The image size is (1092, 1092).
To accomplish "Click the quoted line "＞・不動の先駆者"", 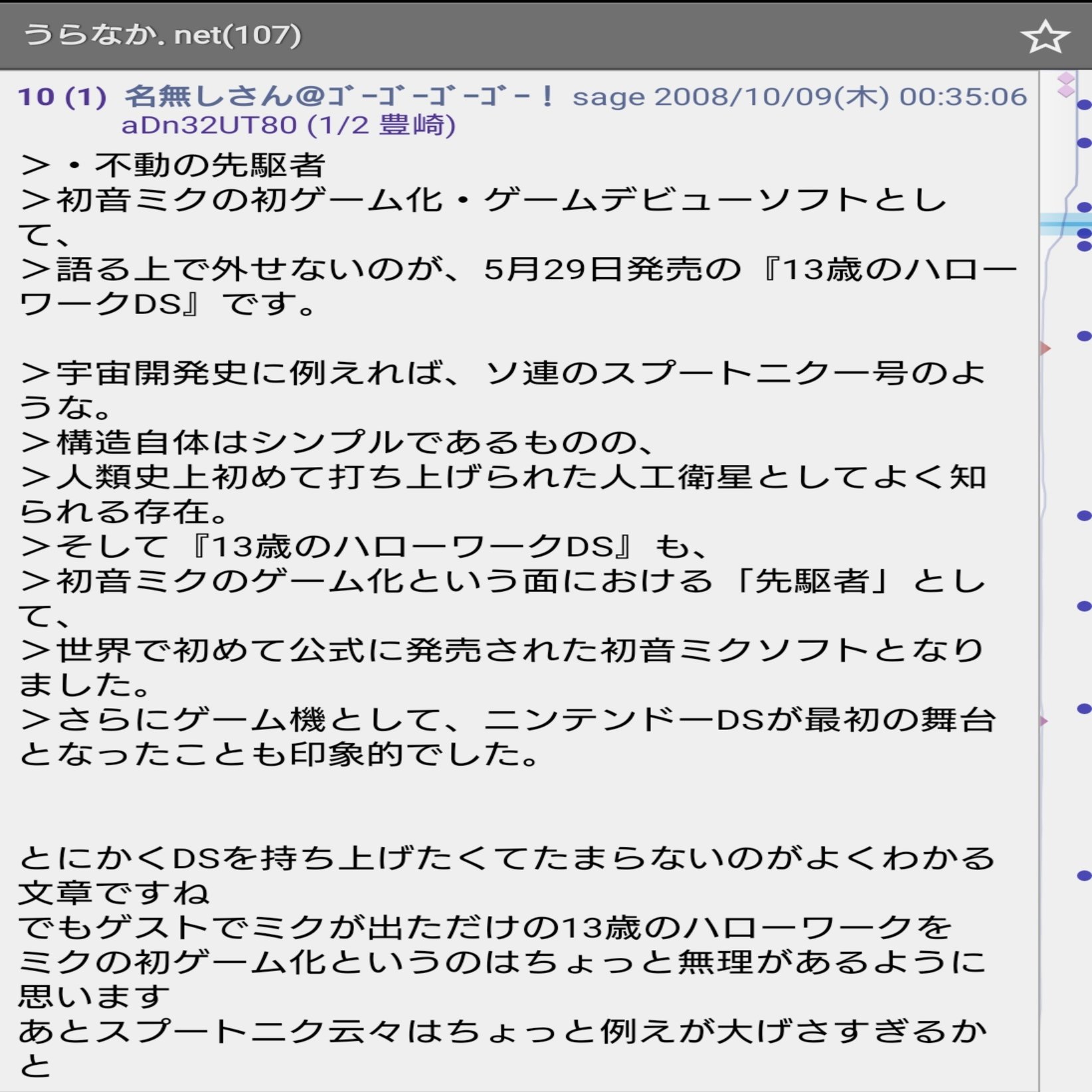I will [x=173, y=165].
